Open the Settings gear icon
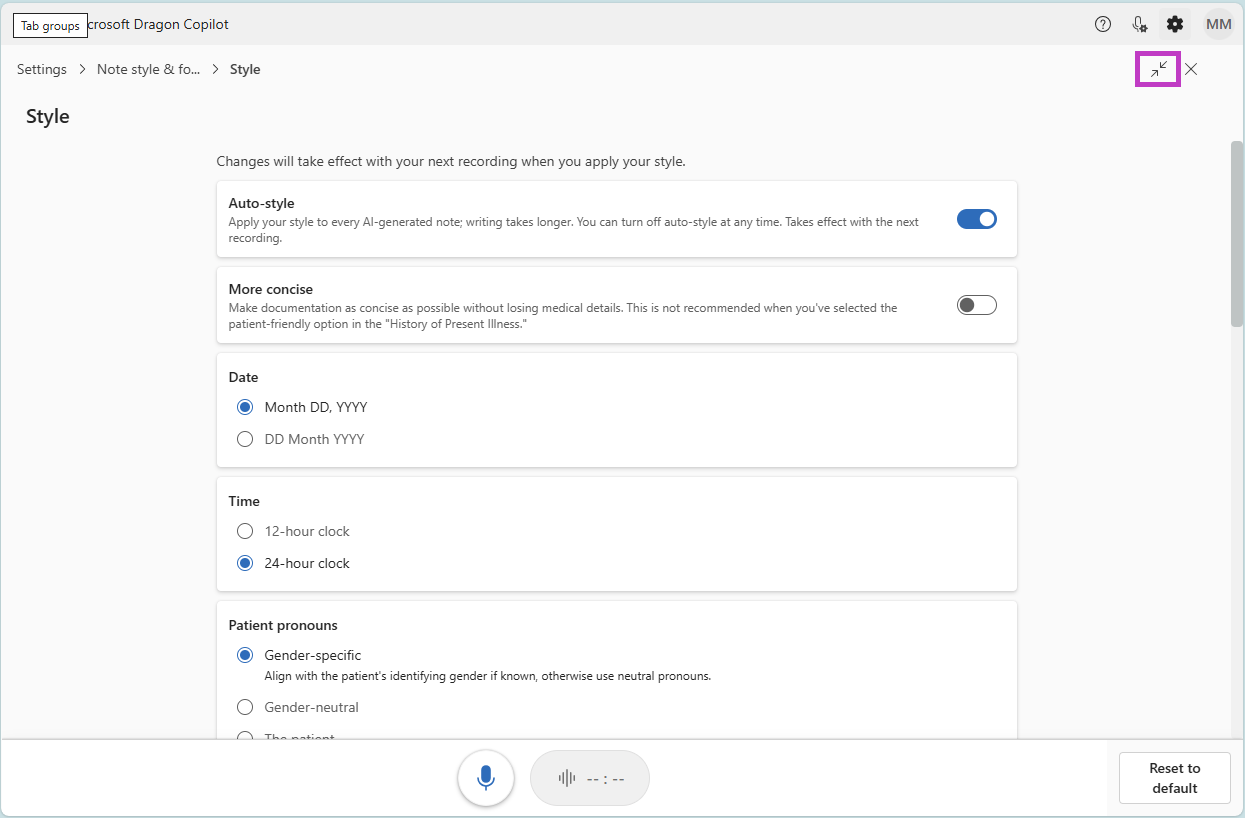The width and height of the screenshot is (1245, 818). (1175, 24)
